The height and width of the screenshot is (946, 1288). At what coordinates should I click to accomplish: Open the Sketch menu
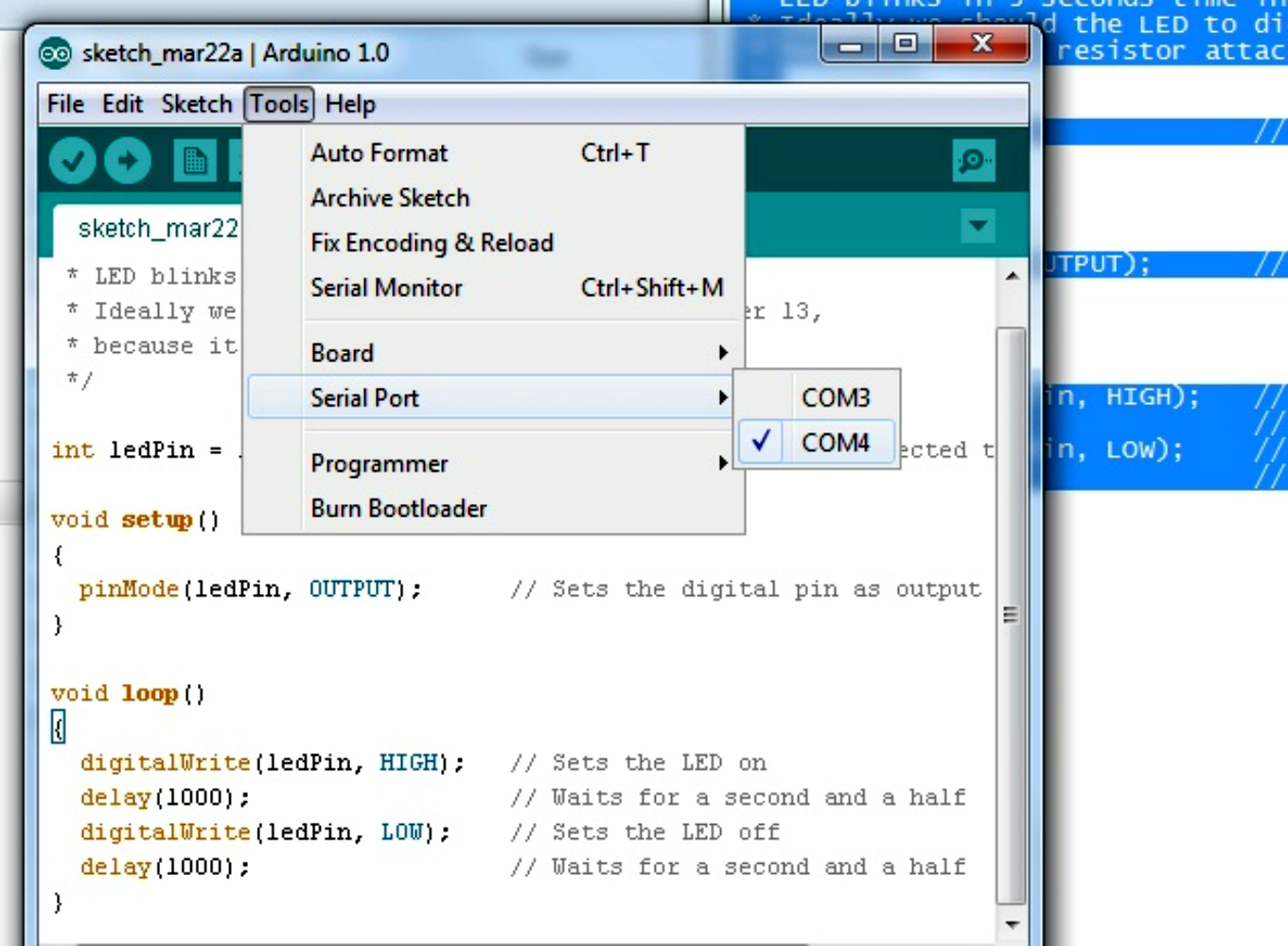tap(196, 104)
